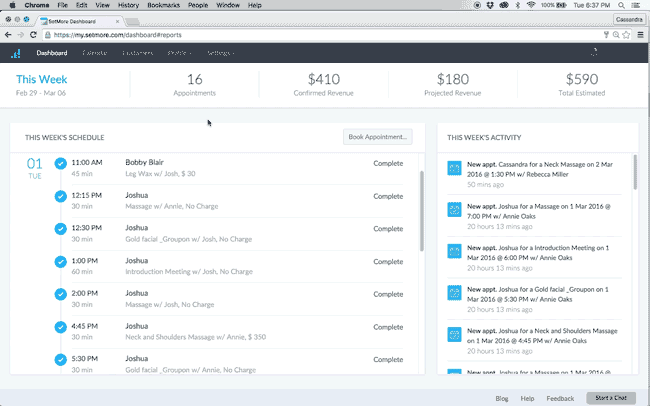Screen dimensions: 650x406
Task: Click the macOS Spotlight search icon
Action: [x=621, y=5]
